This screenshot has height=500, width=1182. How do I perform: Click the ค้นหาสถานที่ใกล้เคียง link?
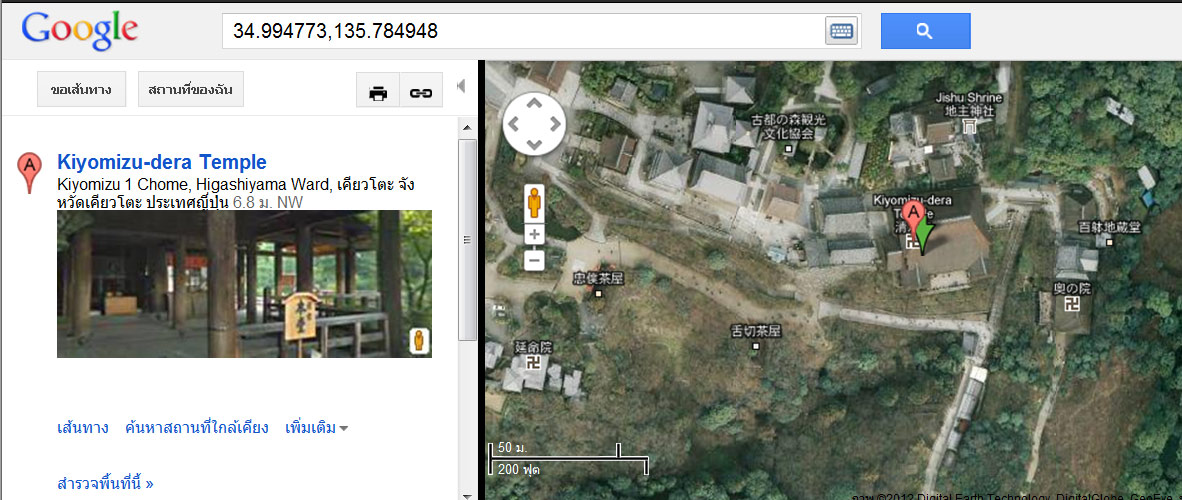click(x=197, y=428)
